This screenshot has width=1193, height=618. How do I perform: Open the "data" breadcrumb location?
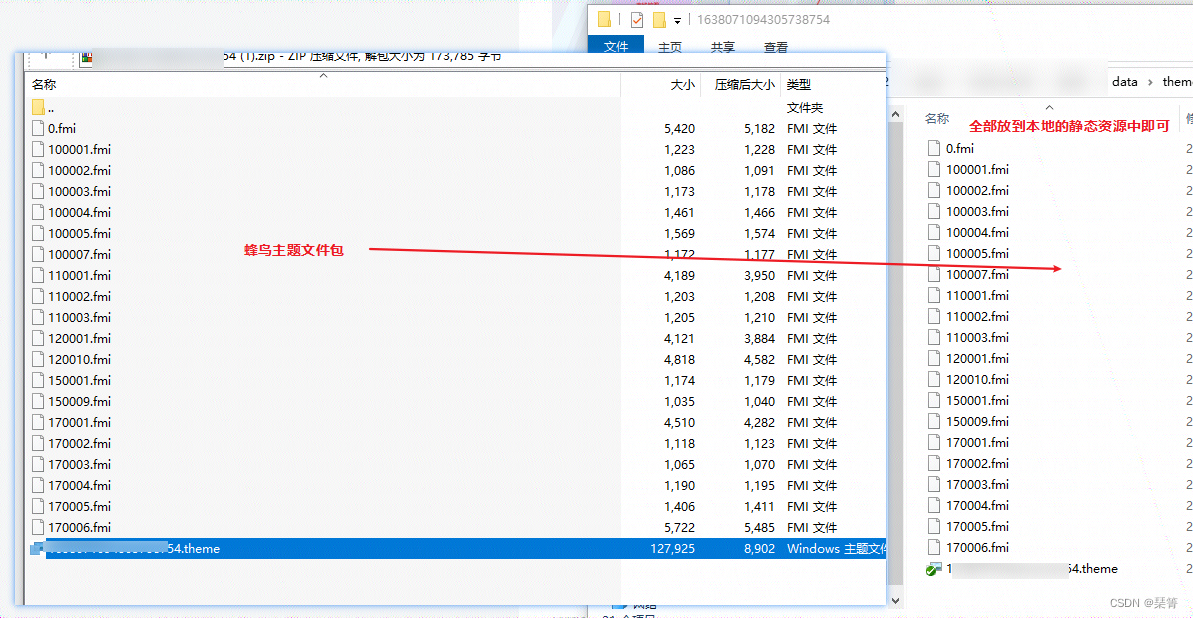[1124, 81]
